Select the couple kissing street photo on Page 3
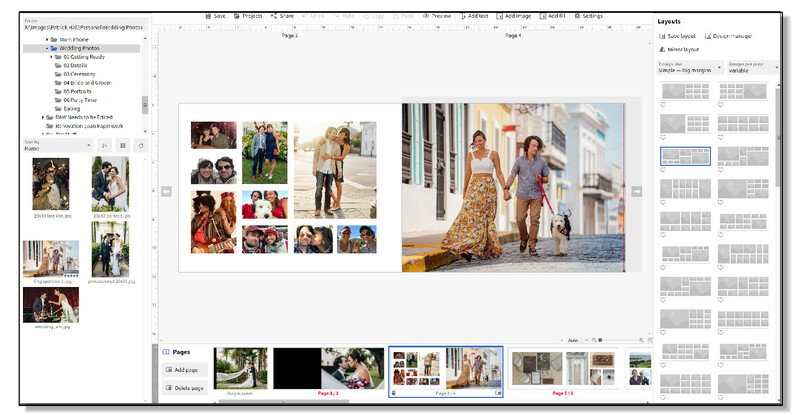Viewport: 800px width, 415px height. pyautogui.click(x=335, y=170)
